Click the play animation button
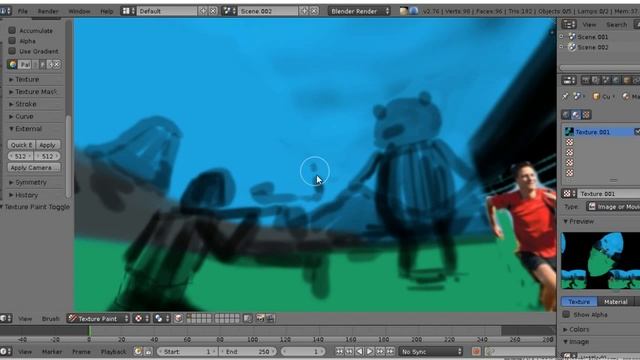This screenshot has height=360, width=640. click(x=369, y=351)
